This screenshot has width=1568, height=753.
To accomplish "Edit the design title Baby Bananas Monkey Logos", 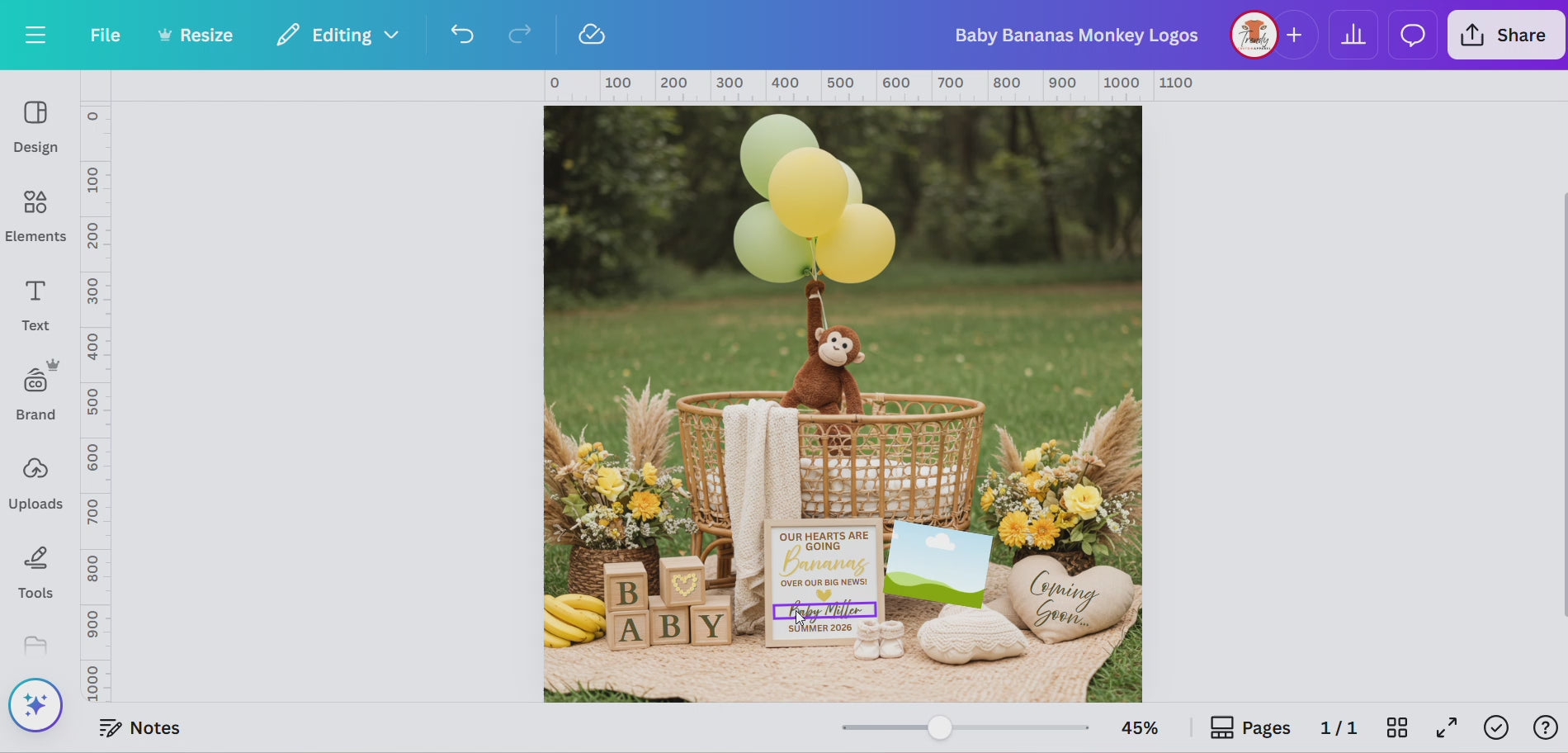I will 1076,35.
